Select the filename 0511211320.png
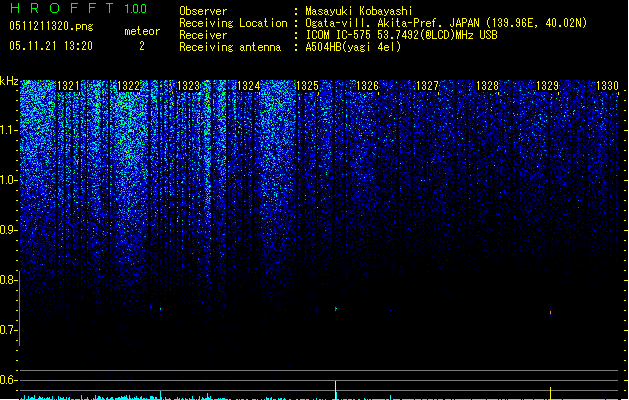The image size is (629, 400). click(51, 26)
